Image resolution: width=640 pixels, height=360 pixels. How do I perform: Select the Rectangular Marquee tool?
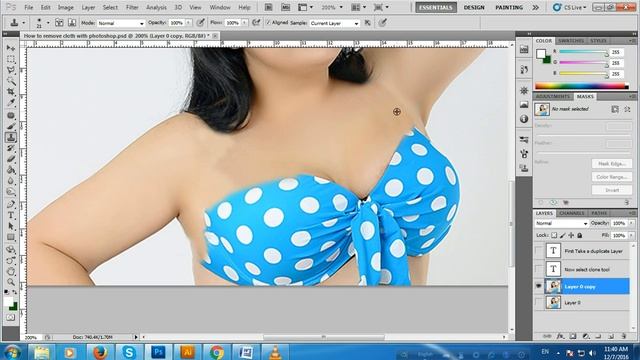coord(11,60)
